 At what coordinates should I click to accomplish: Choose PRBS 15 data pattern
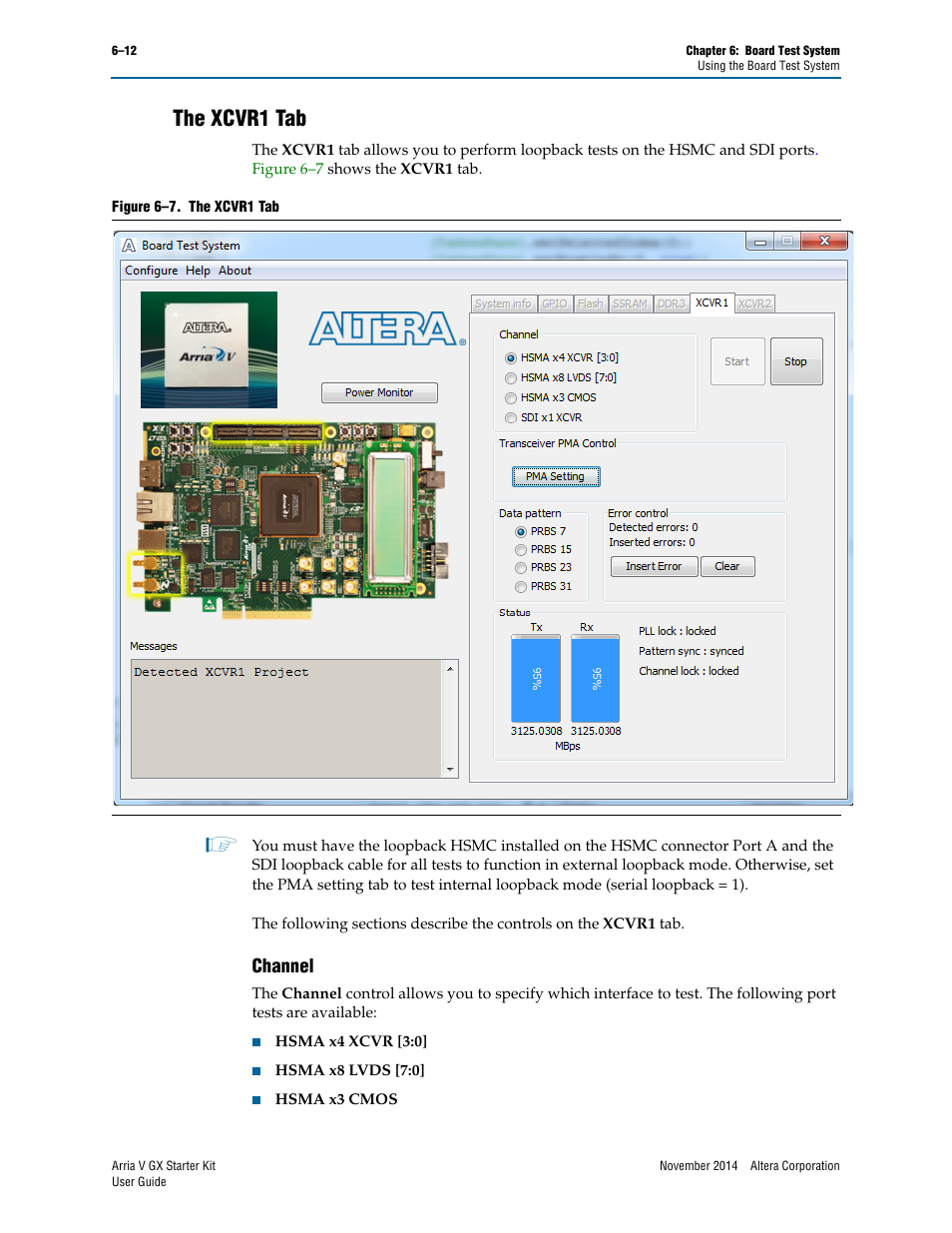pos(520,550)
